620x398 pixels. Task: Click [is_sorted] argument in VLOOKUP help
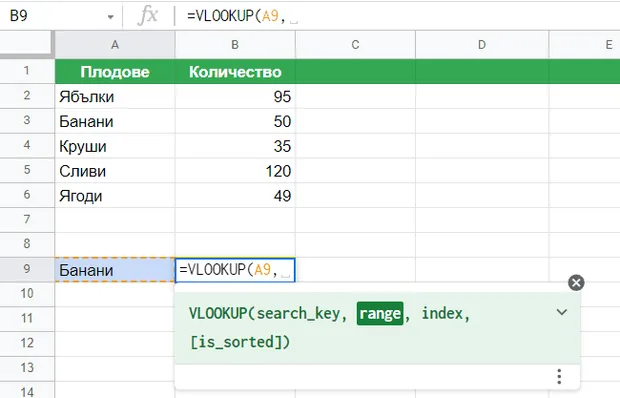pos(236,341)
